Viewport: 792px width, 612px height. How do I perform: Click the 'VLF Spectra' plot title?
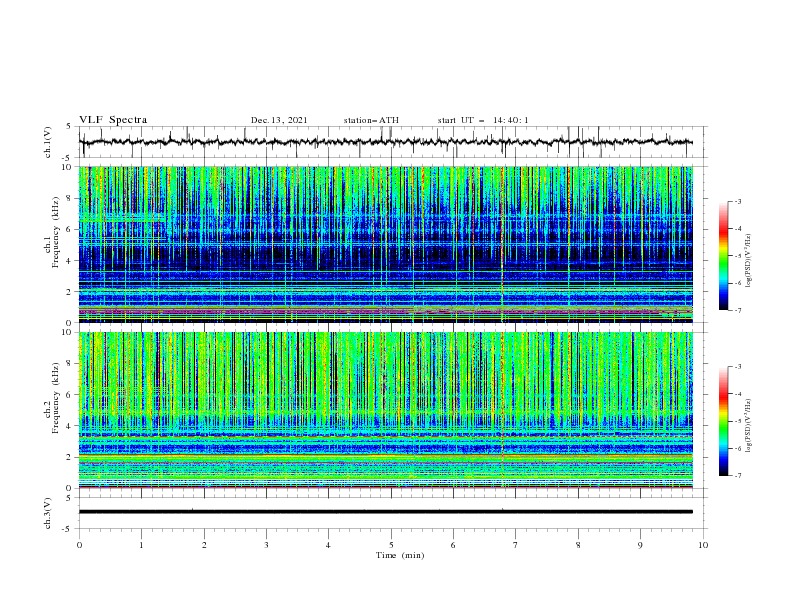pos(113,120)
